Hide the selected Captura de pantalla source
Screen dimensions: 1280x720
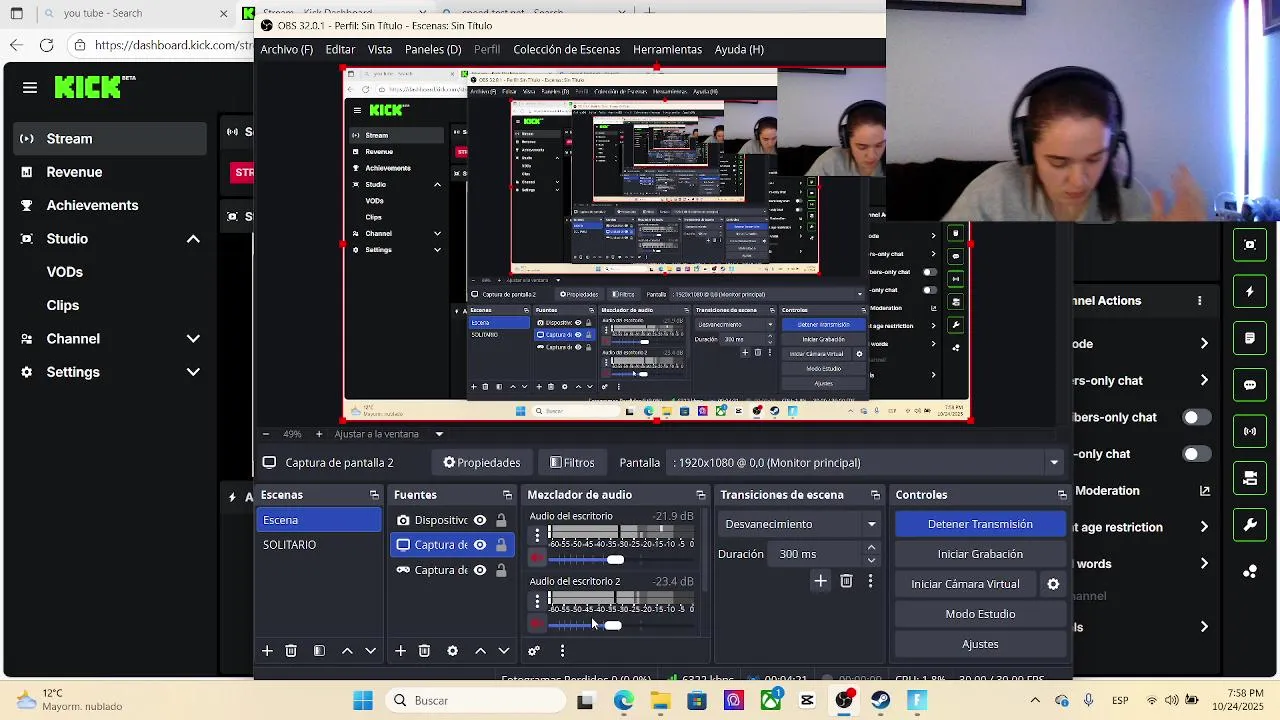pyautogui.click(x=480, y=545)
